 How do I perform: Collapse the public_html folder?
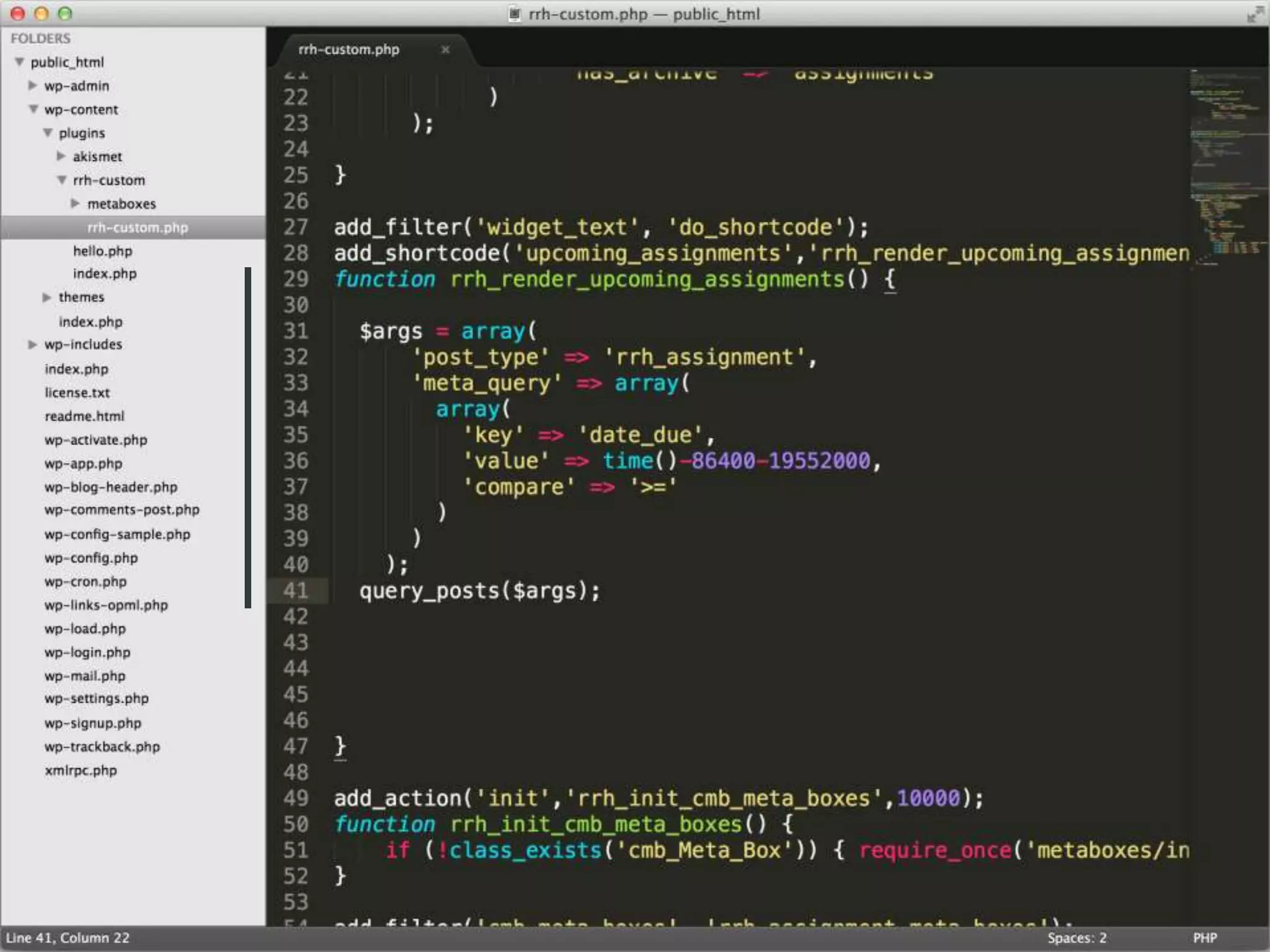tap(20, 62)
